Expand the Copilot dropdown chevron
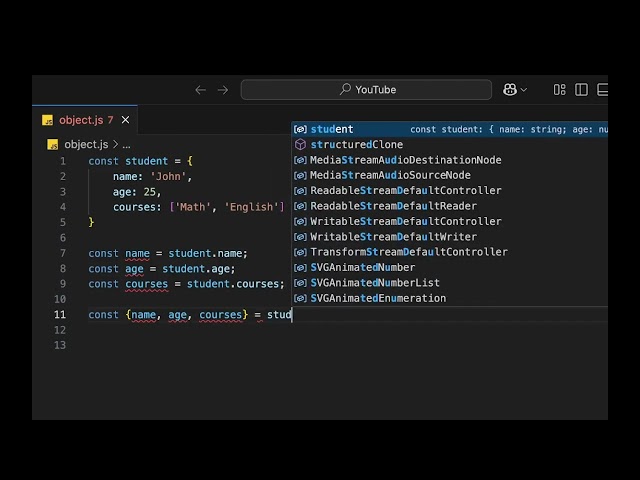 click(x=524, y=90)
